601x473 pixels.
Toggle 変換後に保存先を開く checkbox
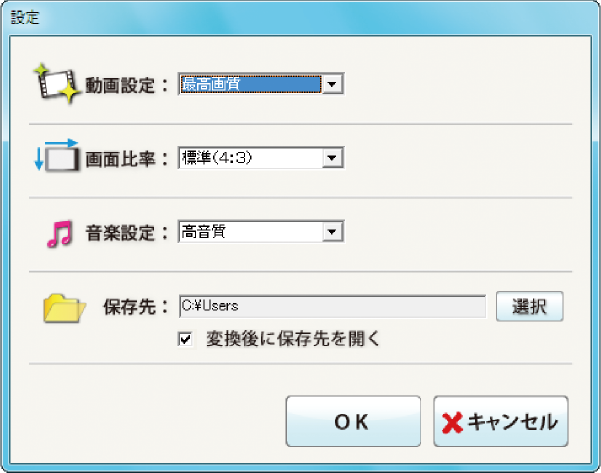(186, 339)
